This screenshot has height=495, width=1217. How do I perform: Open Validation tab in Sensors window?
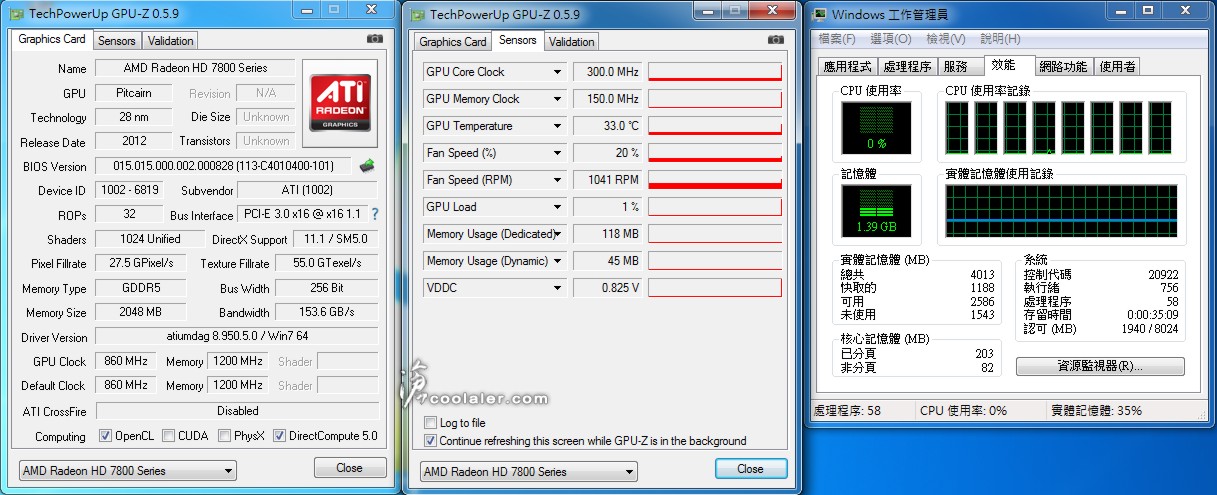coord(572,42)
